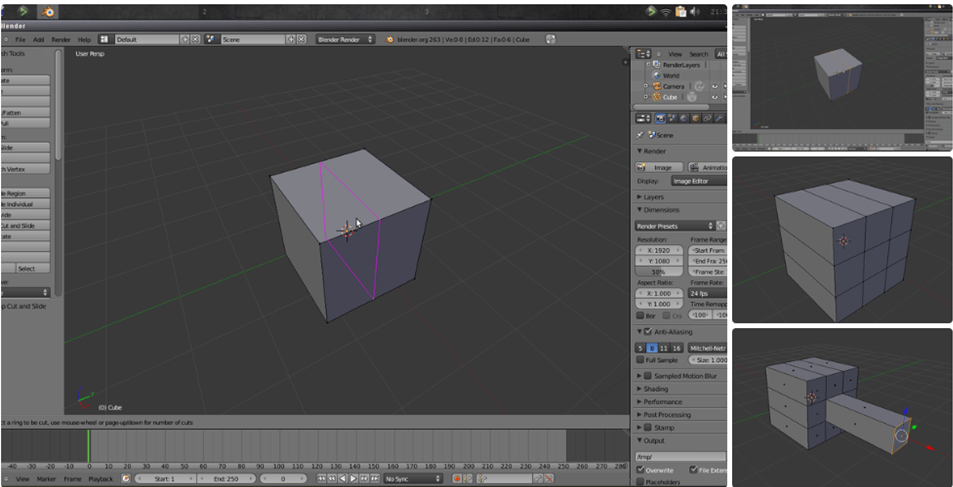Open the timeline Playback menu
Screen dimensions: 953x487
point(101,479)
